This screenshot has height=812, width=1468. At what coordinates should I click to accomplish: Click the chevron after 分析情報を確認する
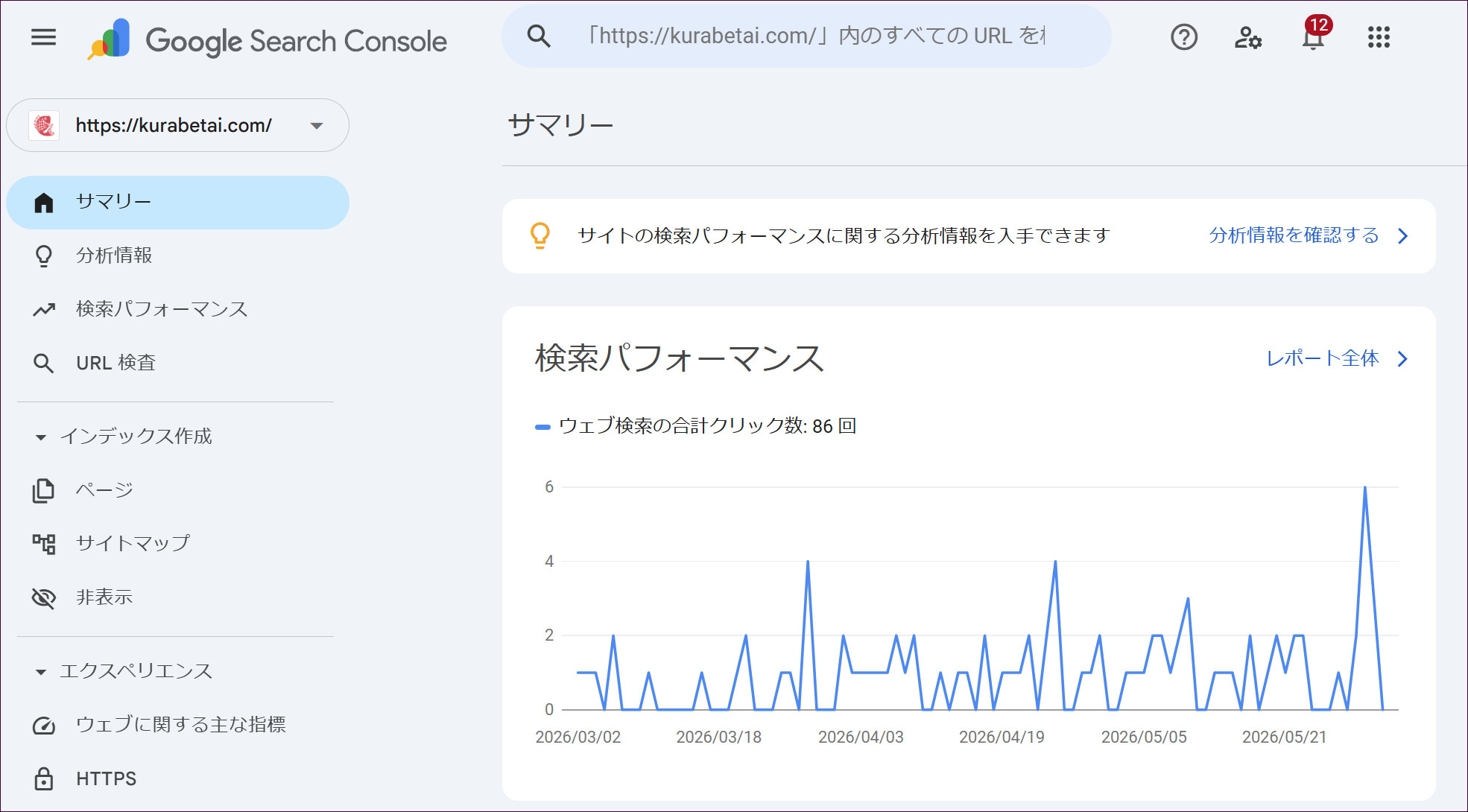coord(1403,236)
